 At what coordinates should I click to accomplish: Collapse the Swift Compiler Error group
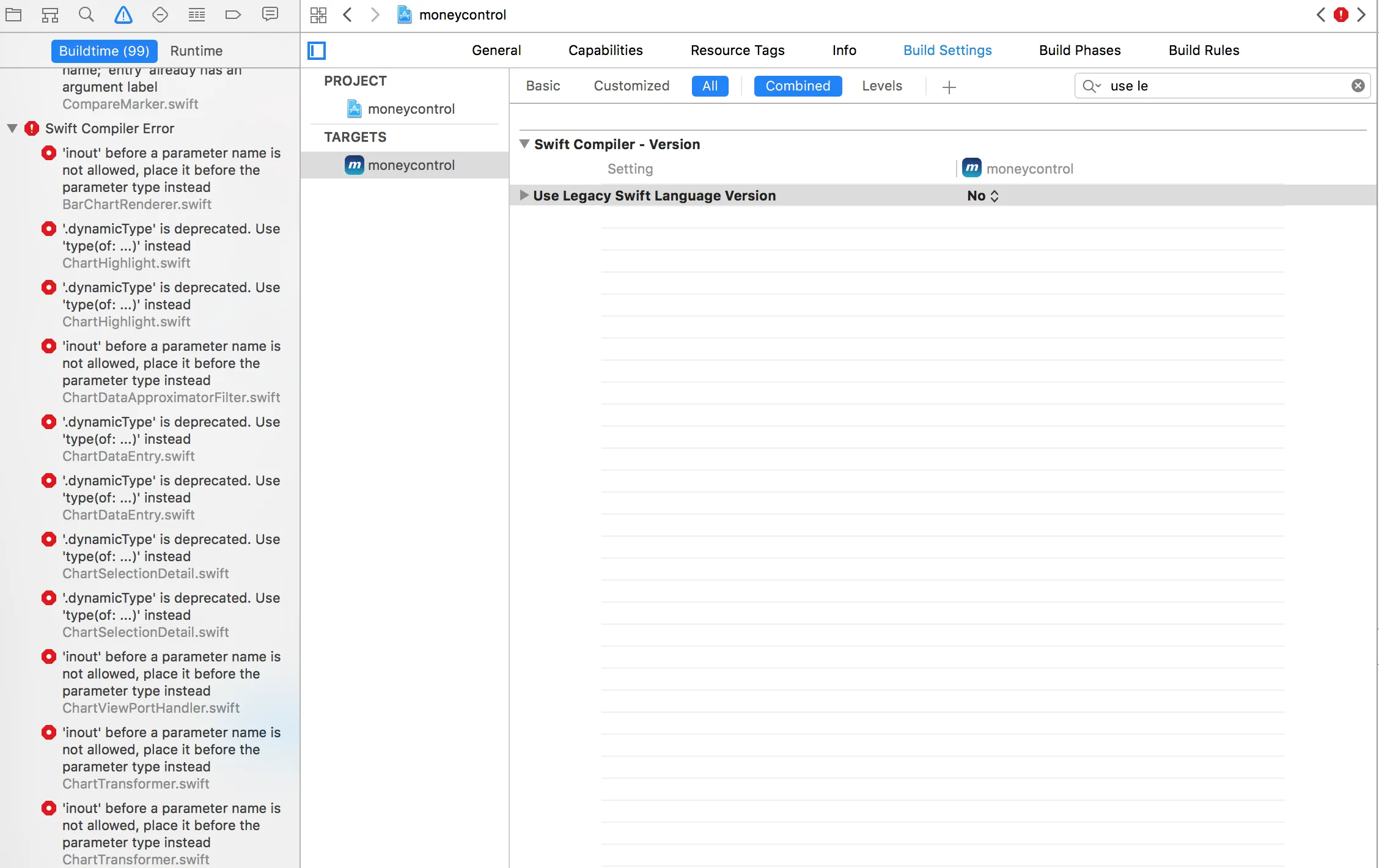click(12, 128)
